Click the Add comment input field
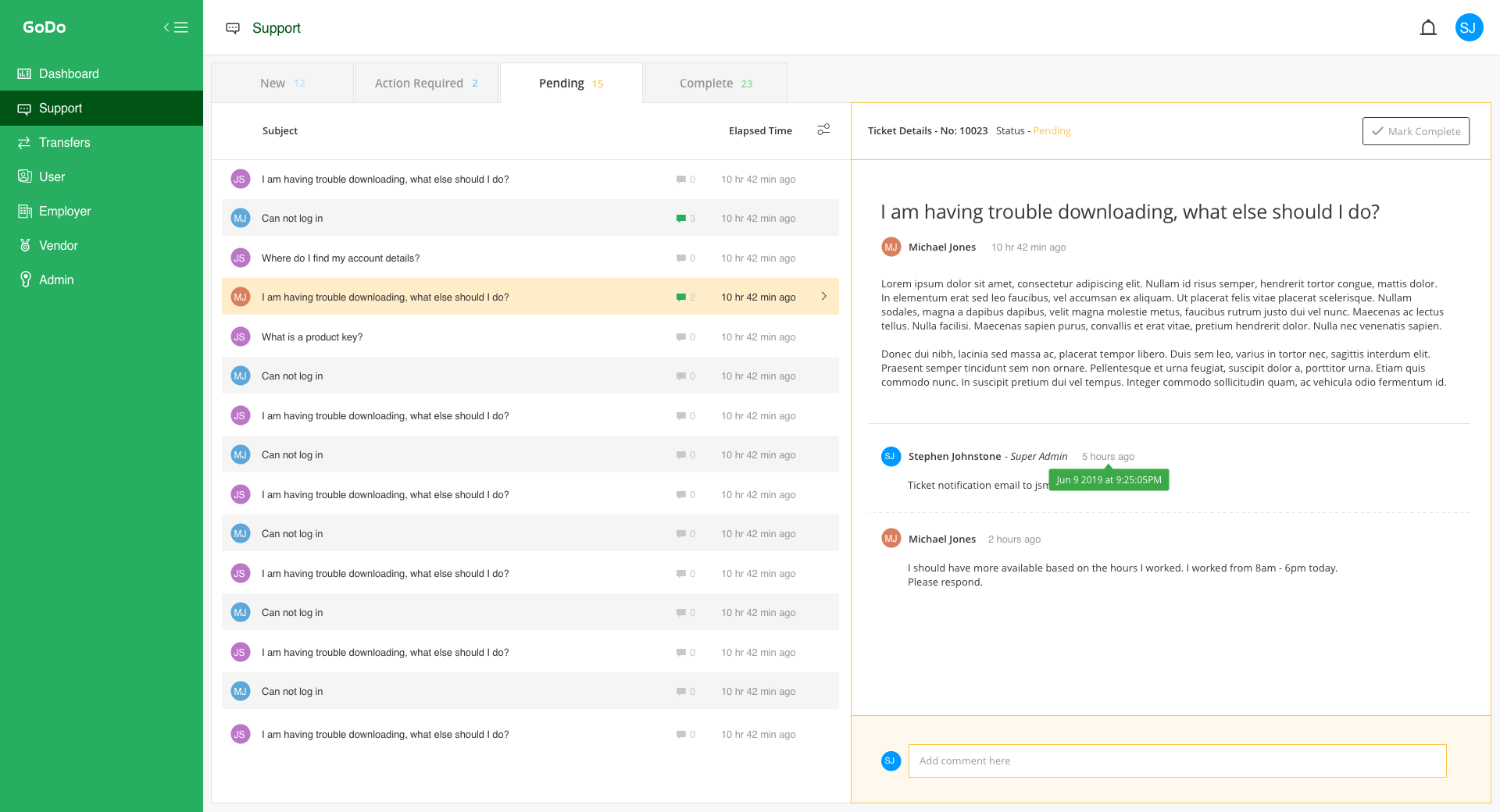The image size is (1500, 812). (x=1177, y=760)
